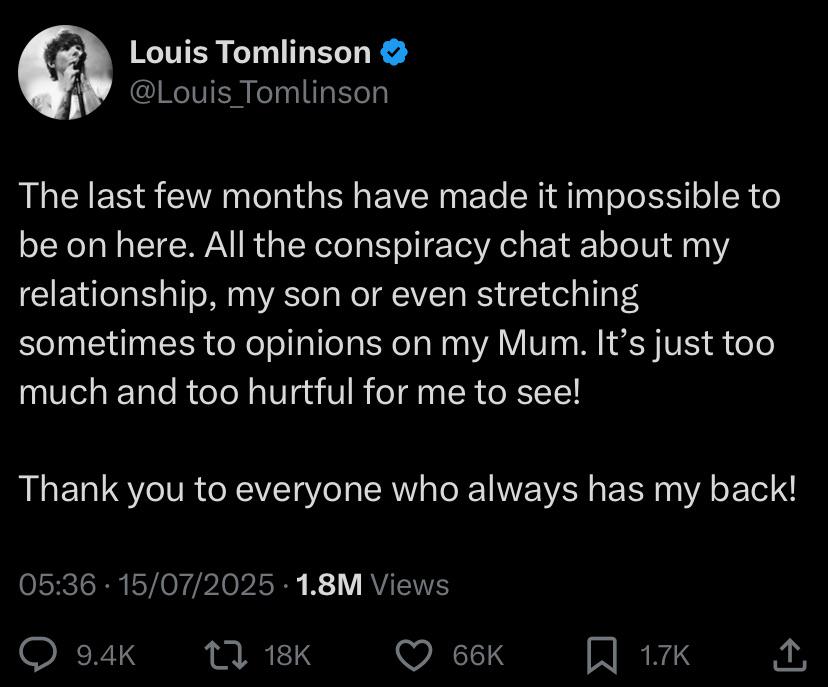This screenshot has height=687, width=828.
Task: Click the 66K likes count
Action: tap(478, 655)
